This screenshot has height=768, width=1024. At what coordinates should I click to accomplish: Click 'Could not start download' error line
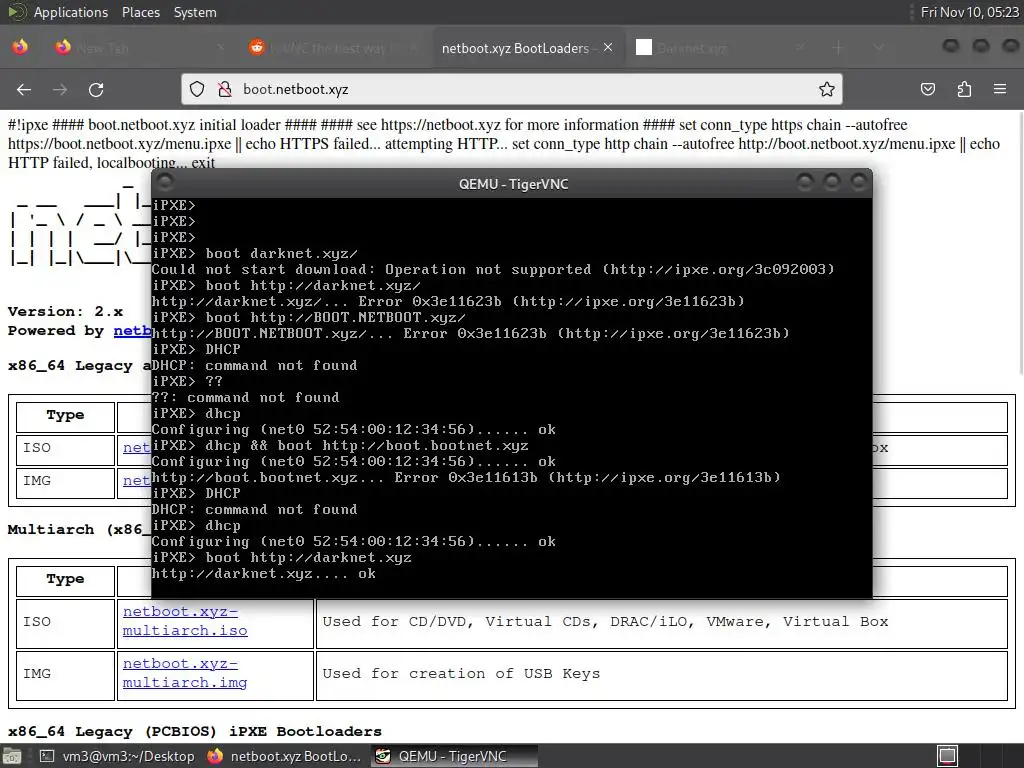coord(492,269)
